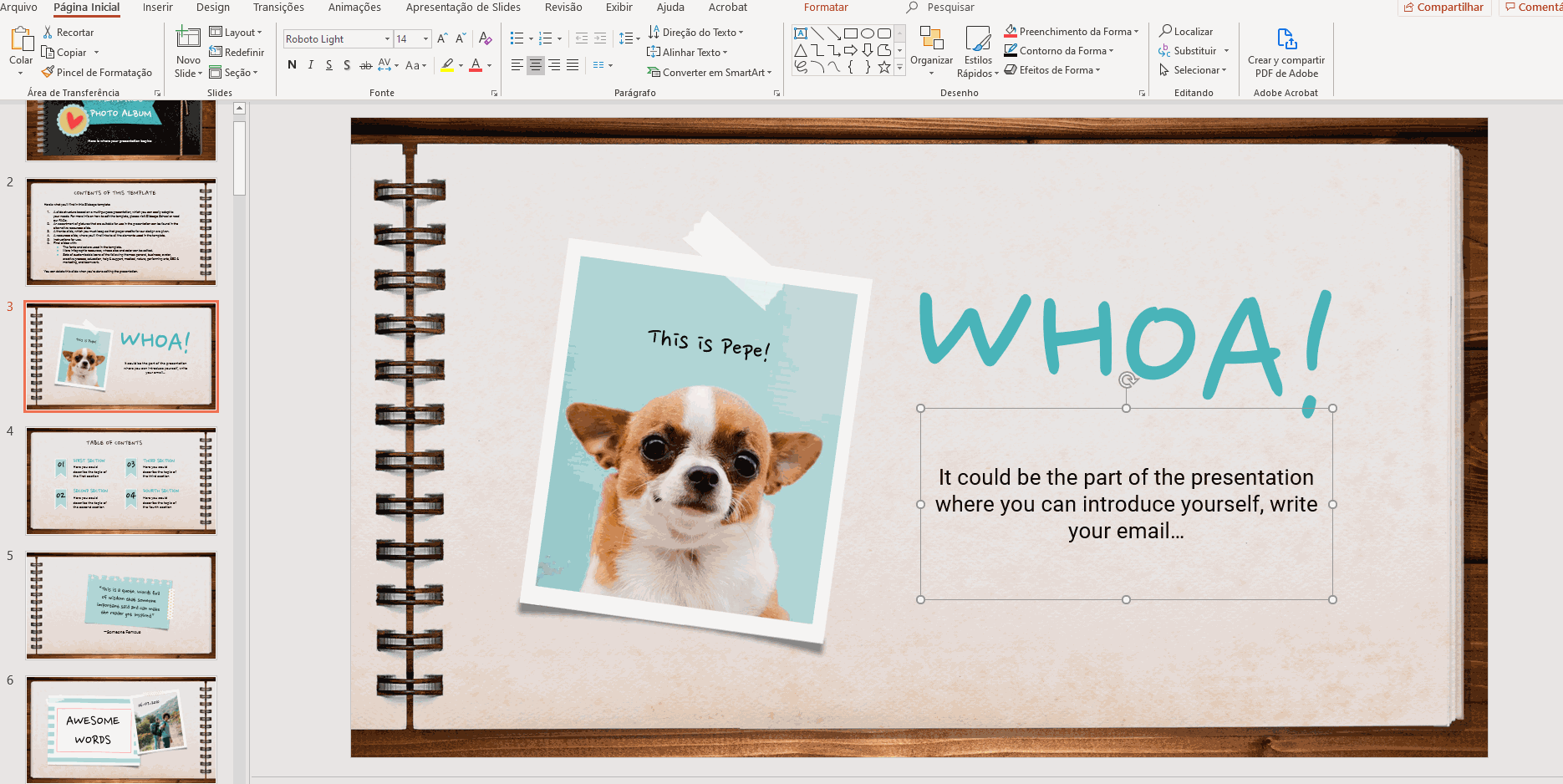Open Estilos Rápidos styles
Viewport: 1563px width, 784px height.
pyautogui.click(x=978, y=52)
